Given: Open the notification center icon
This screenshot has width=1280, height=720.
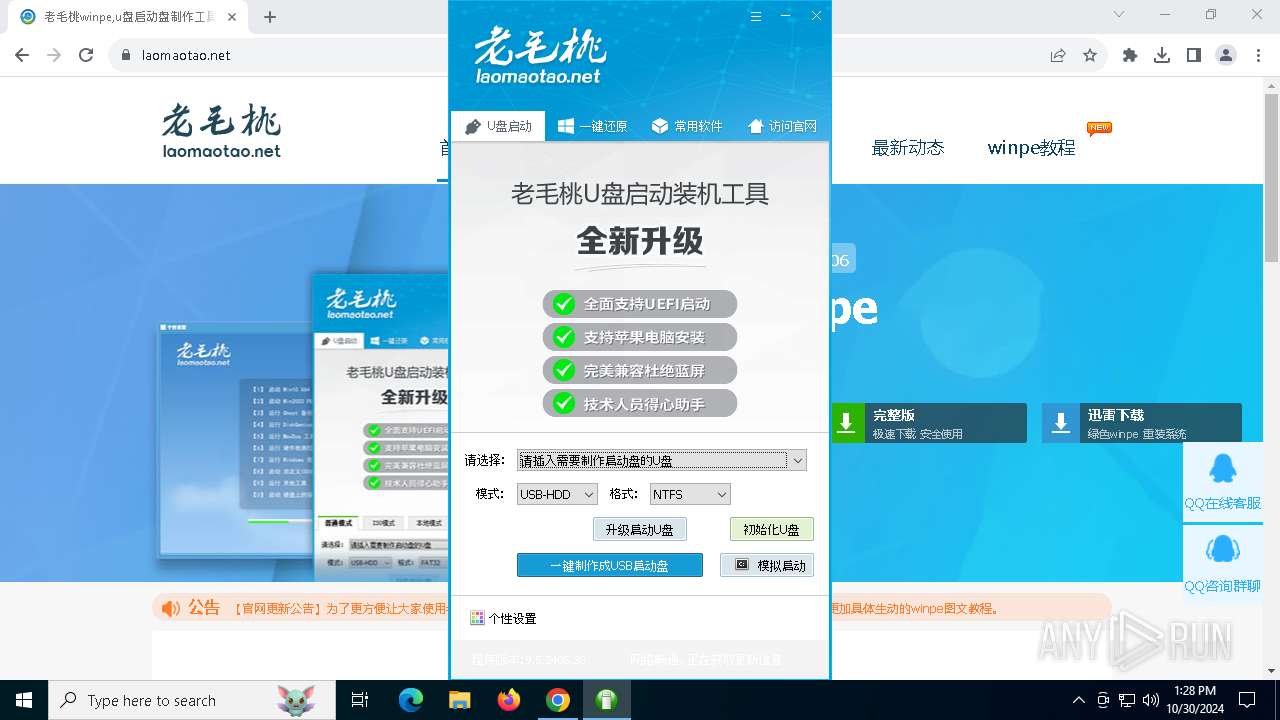Looking at the screenshot, I should point(1247,700).
